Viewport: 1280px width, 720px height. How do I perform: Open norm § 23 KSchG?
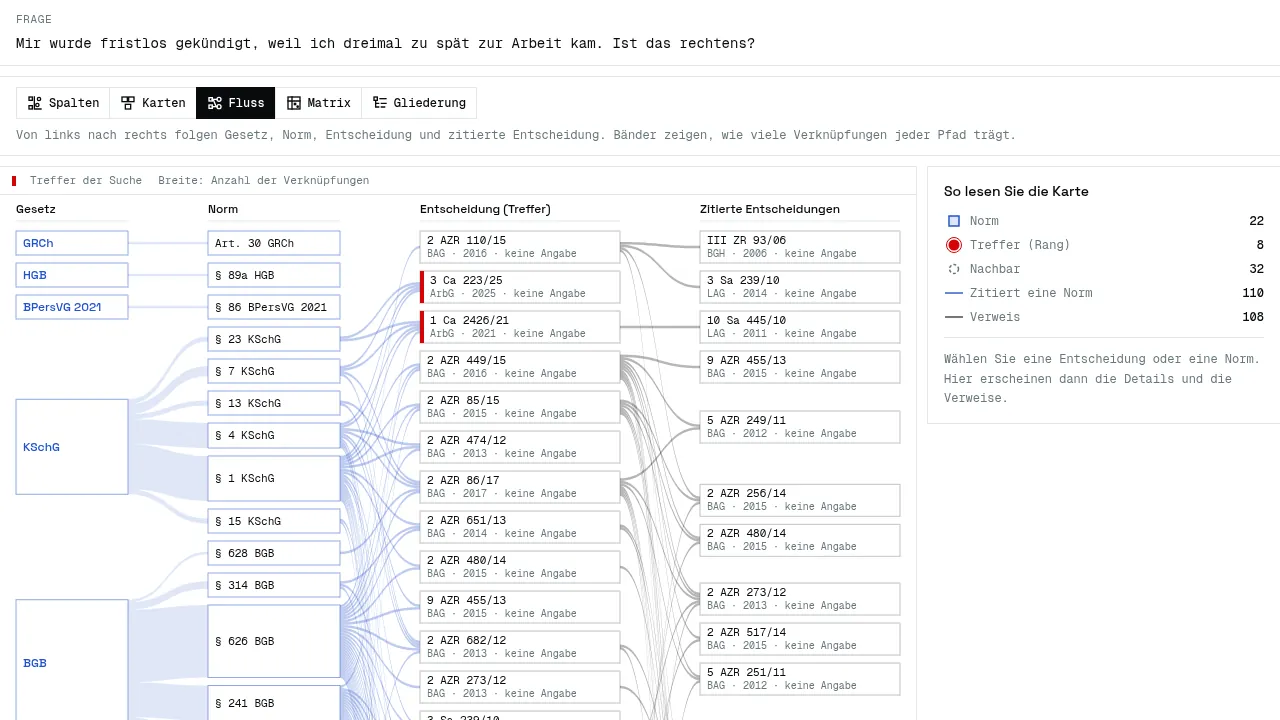click(x=274, y=339)
